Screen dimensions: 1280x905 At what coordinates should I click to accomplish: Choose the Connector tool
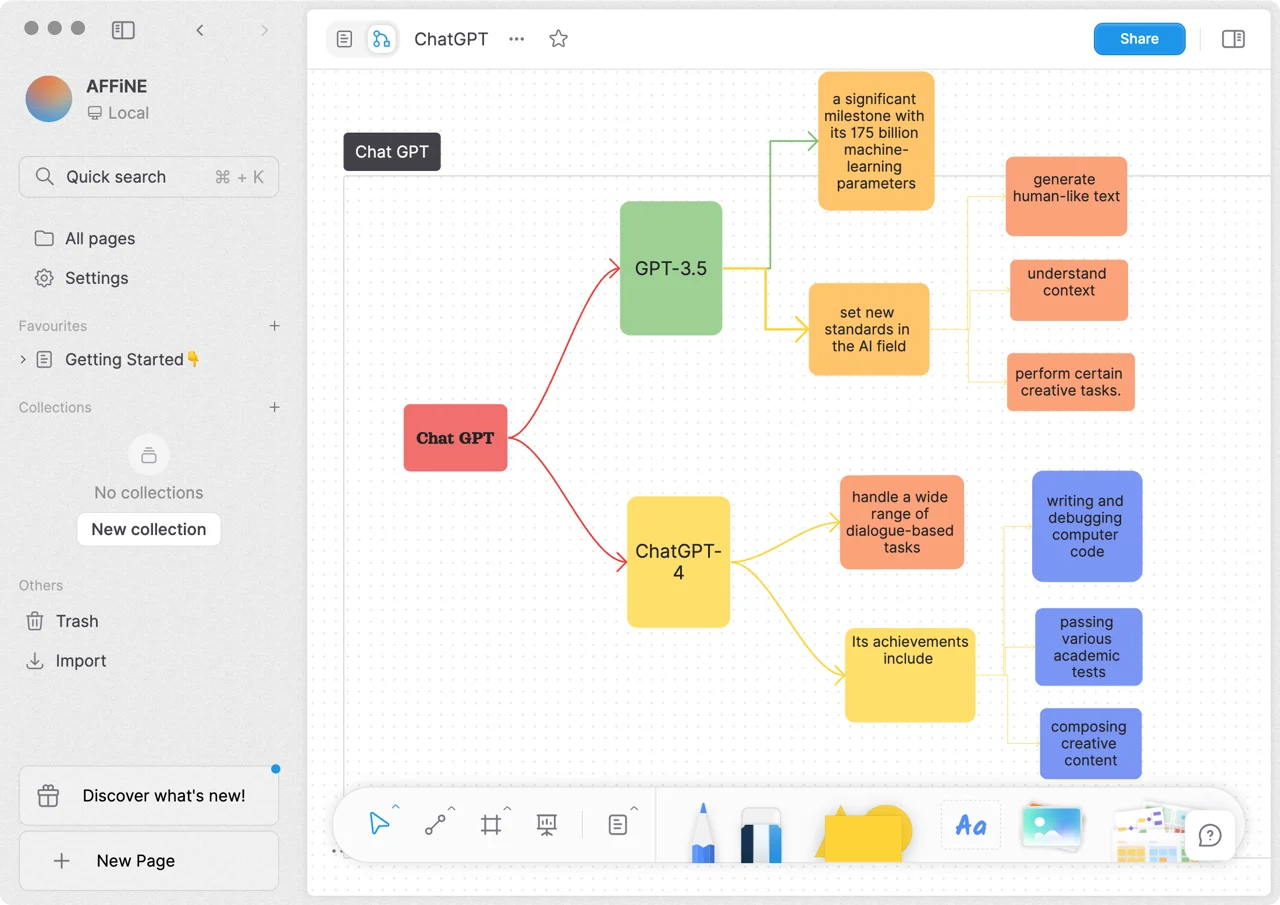click(435, 824)
